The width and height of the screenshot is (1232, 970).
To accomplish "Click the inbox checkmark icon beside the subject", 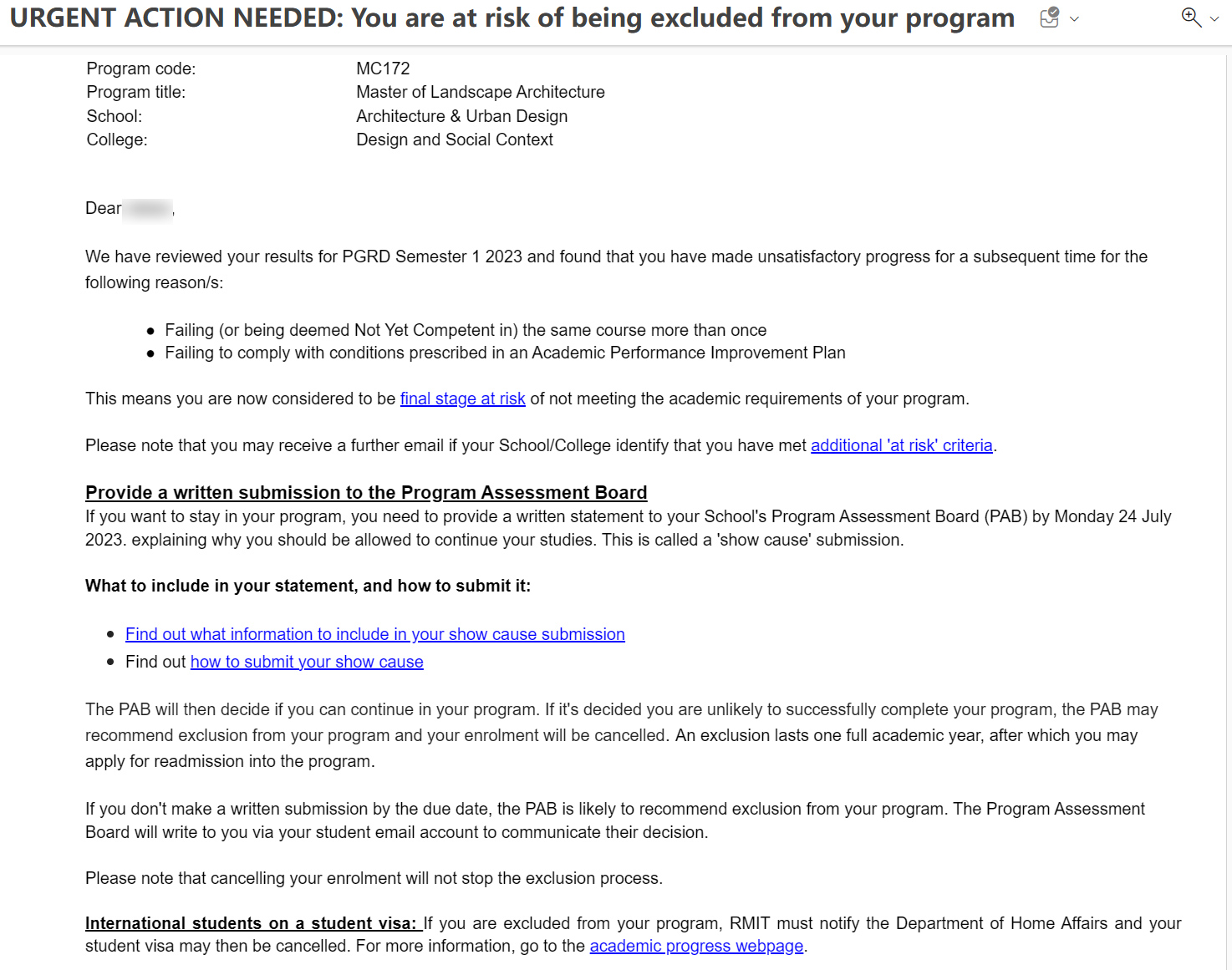I will tap(1050, 18).
